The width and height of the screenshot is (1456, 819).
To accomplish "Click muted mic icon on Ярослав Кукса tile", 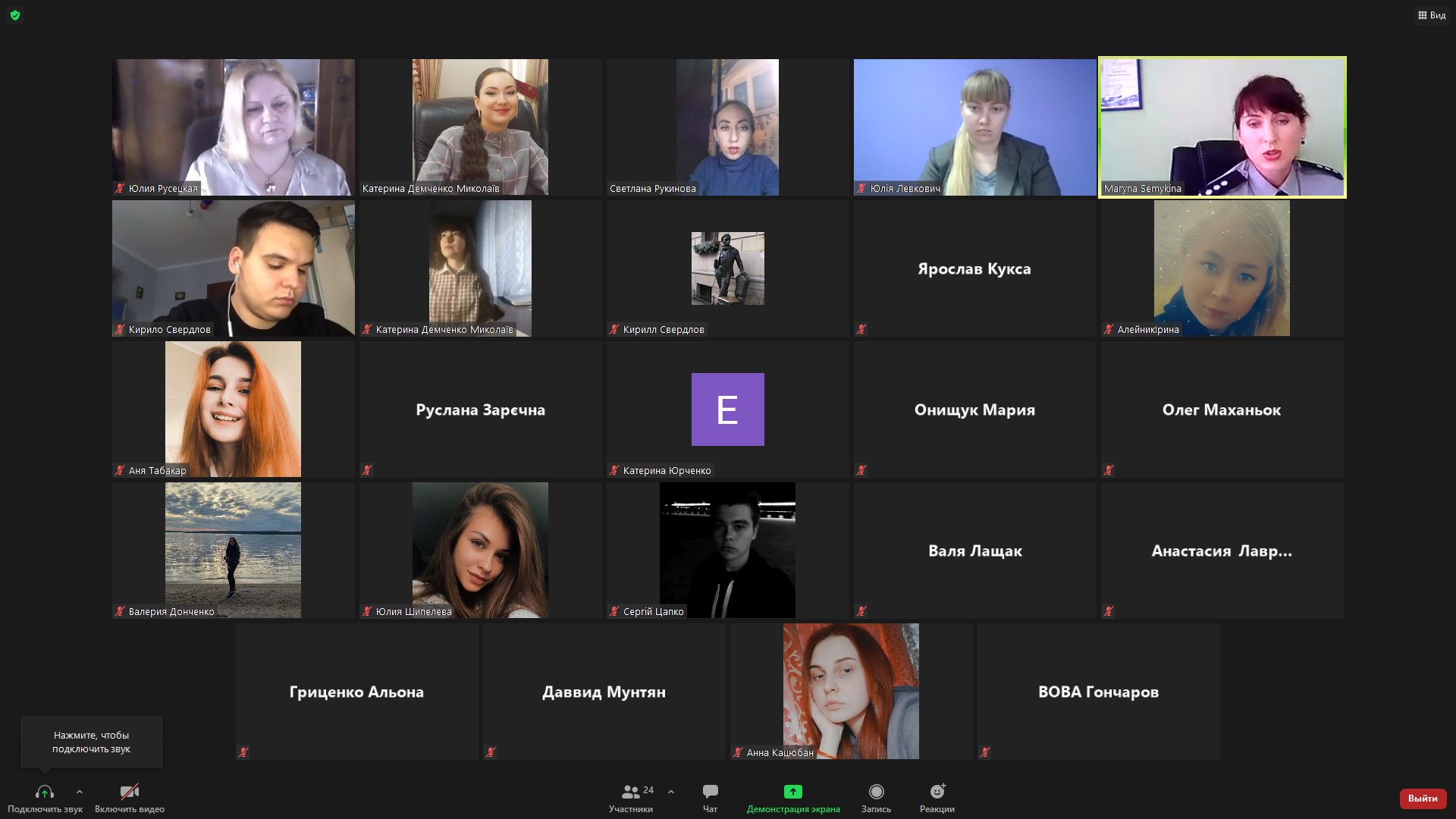I will click(x=861, y=329).
